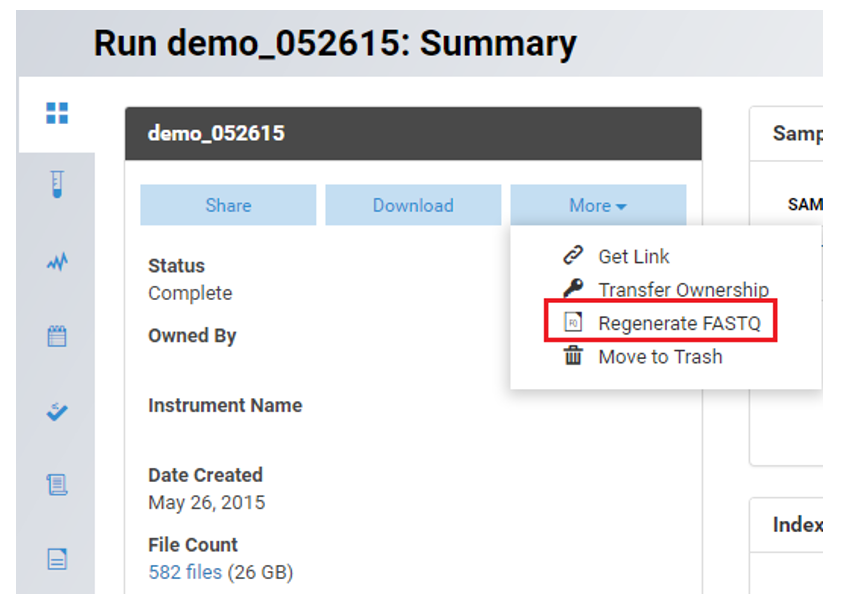Choose Get Link from the More menu
Image resolution: width=846 pixels, height=606 pixels.
pyautogui.click(x=634, y=256)
